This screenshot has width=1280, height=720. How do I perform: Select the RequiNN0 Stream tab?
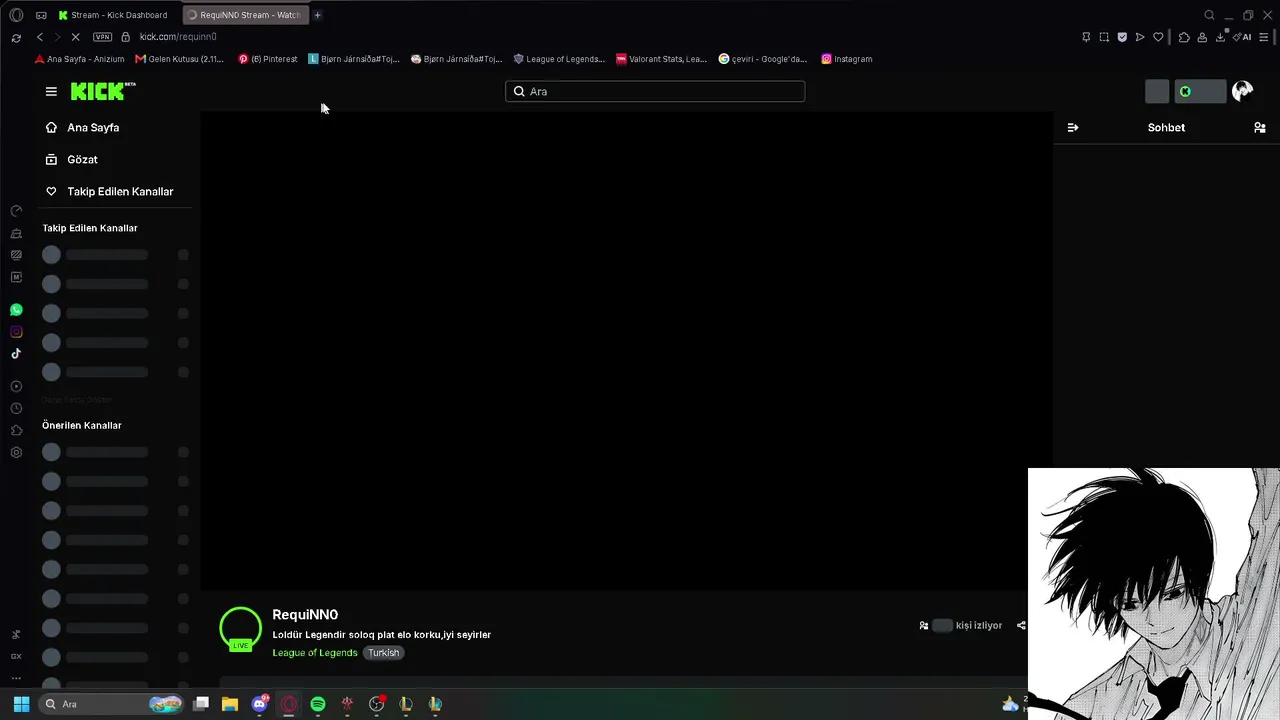pyautogui.click(x=245, y=15)
